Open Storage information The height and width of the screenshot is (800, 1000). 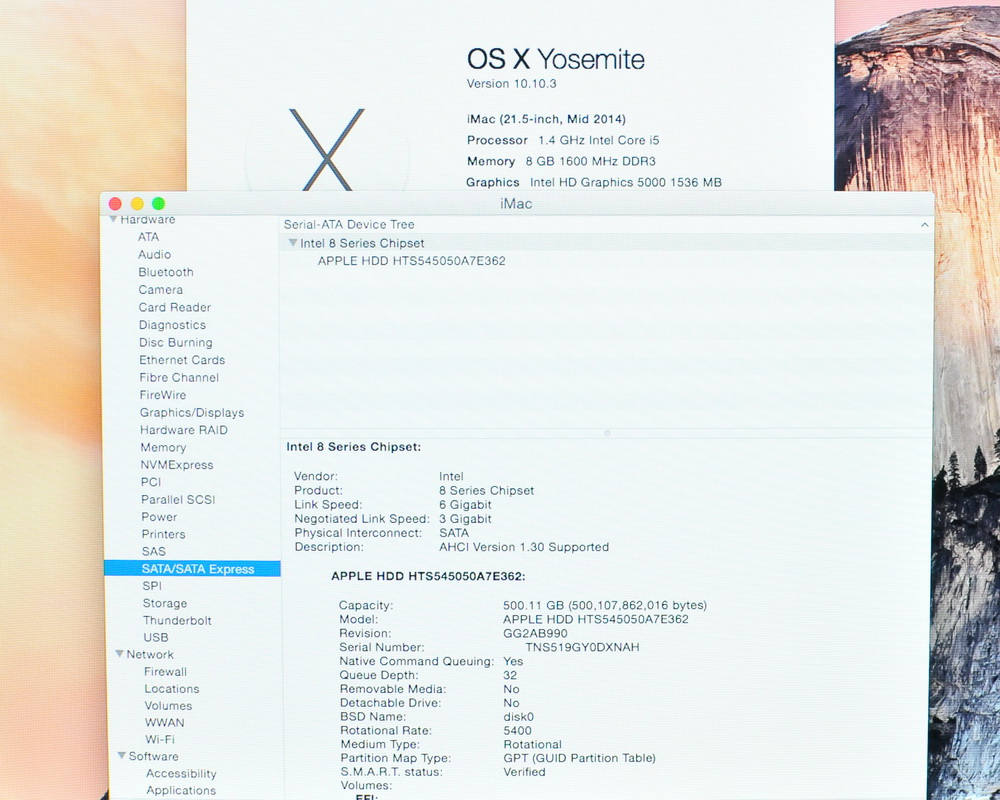(x=165, y=603)
